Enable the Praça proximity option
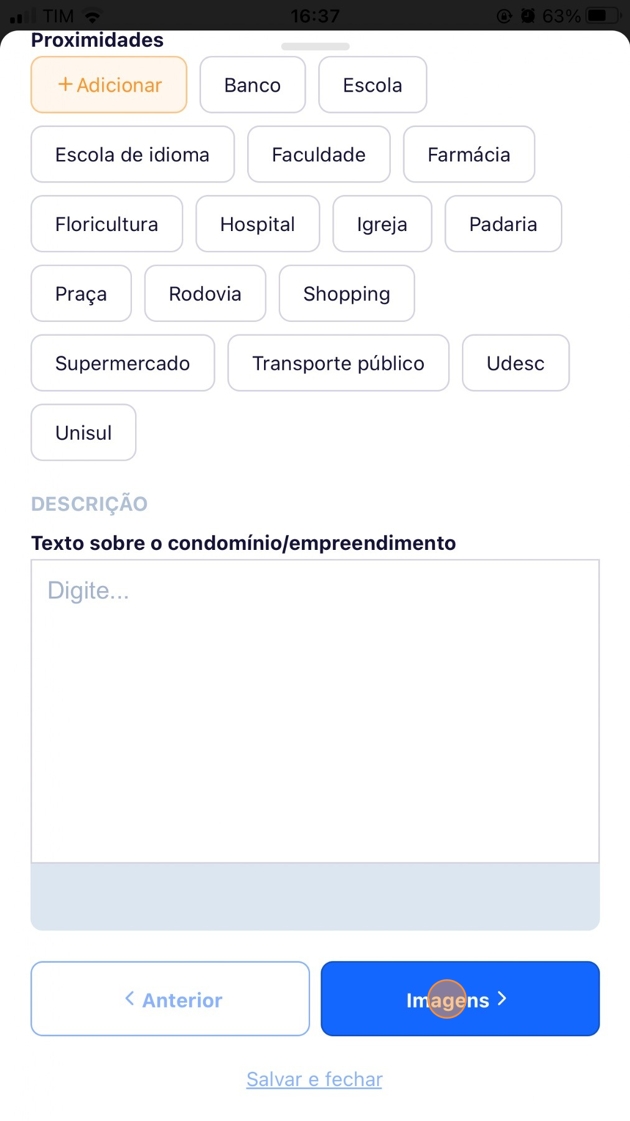The height and width of the screenshot is (1121, 630). [81, 294]
